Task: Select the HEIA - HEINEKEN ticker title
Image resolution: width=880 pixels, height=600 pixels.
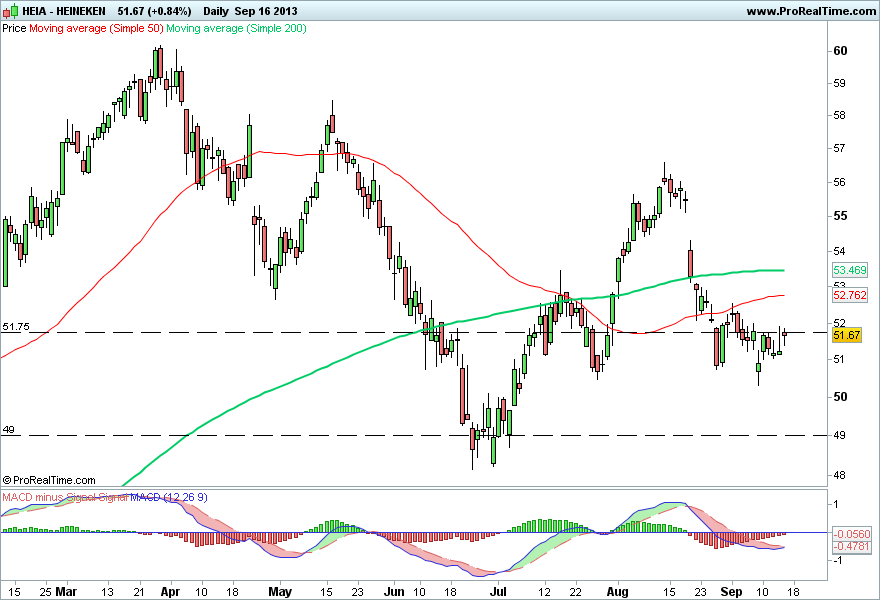Action: coord(64,11)
